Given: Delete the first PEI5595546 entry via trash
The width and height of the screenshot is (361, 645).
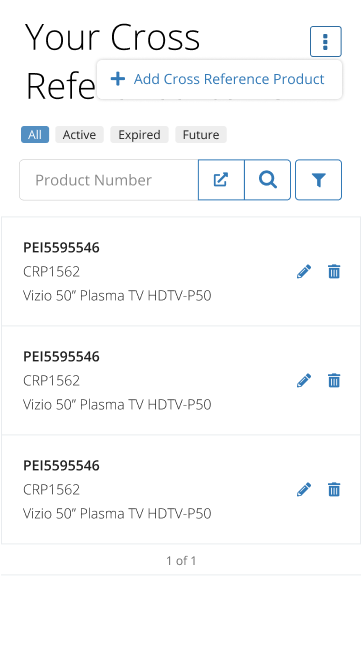Looking at the screenshot, I should coord(334,271).
